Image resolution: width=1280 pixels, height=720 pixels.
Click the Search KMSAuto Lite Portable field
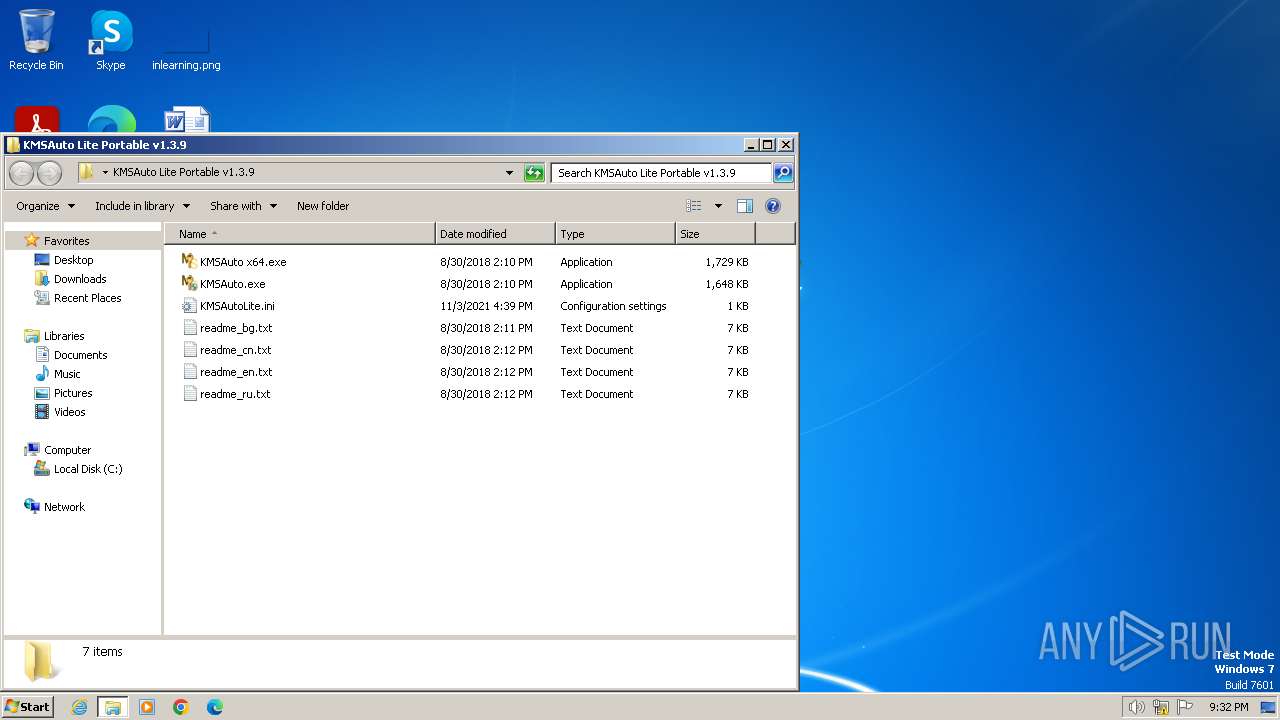tap(661, 173)
